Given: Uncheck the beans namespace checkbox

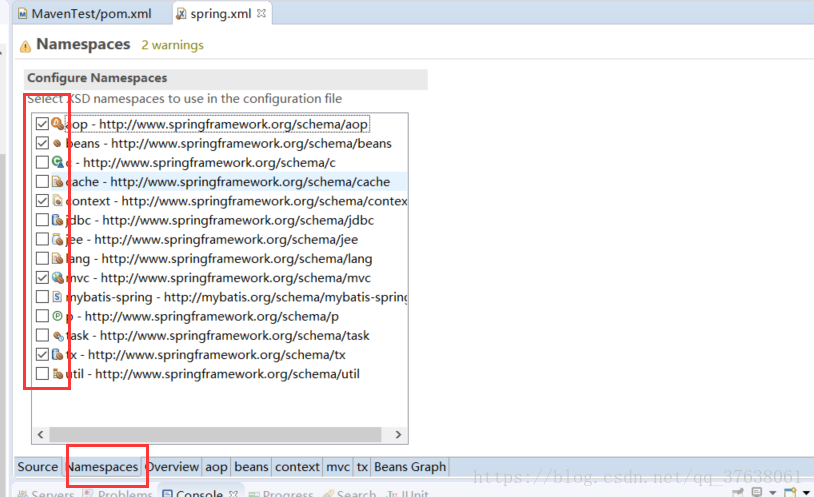Looking at the screenshot, I should pos(42,143).
